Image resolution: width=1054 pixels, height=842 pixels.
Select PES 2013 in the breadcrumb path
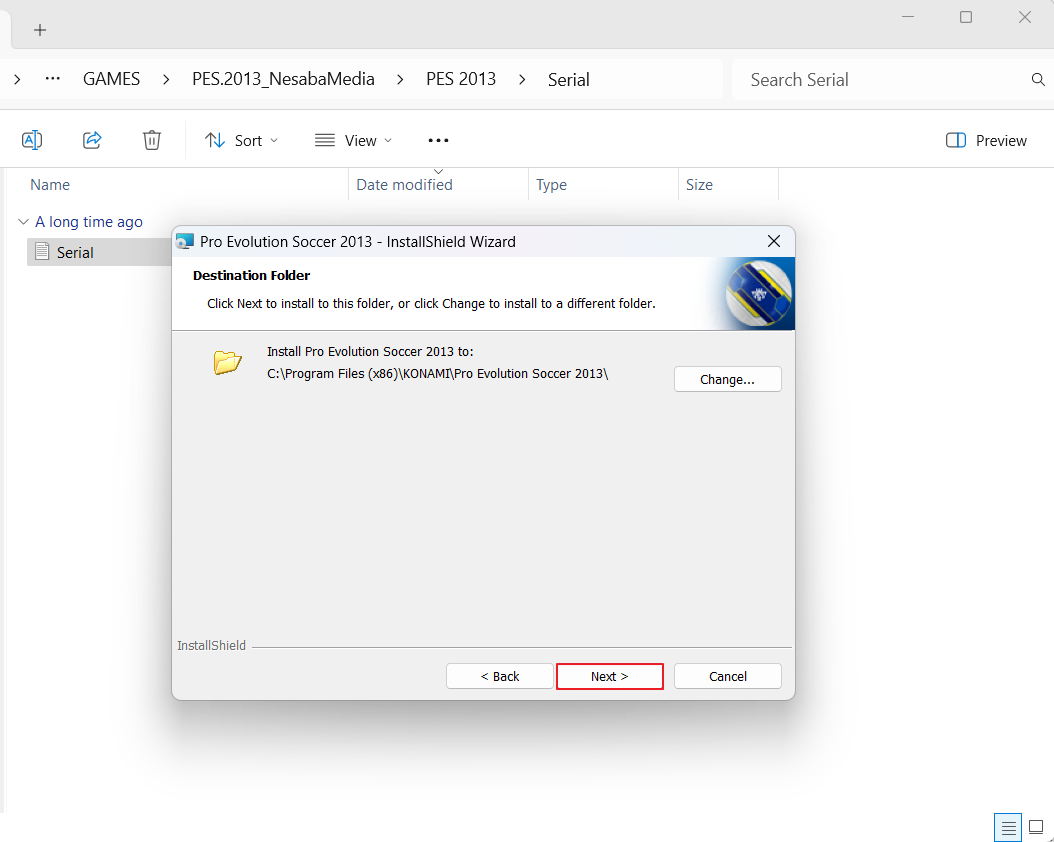click(x=461, y=79)
